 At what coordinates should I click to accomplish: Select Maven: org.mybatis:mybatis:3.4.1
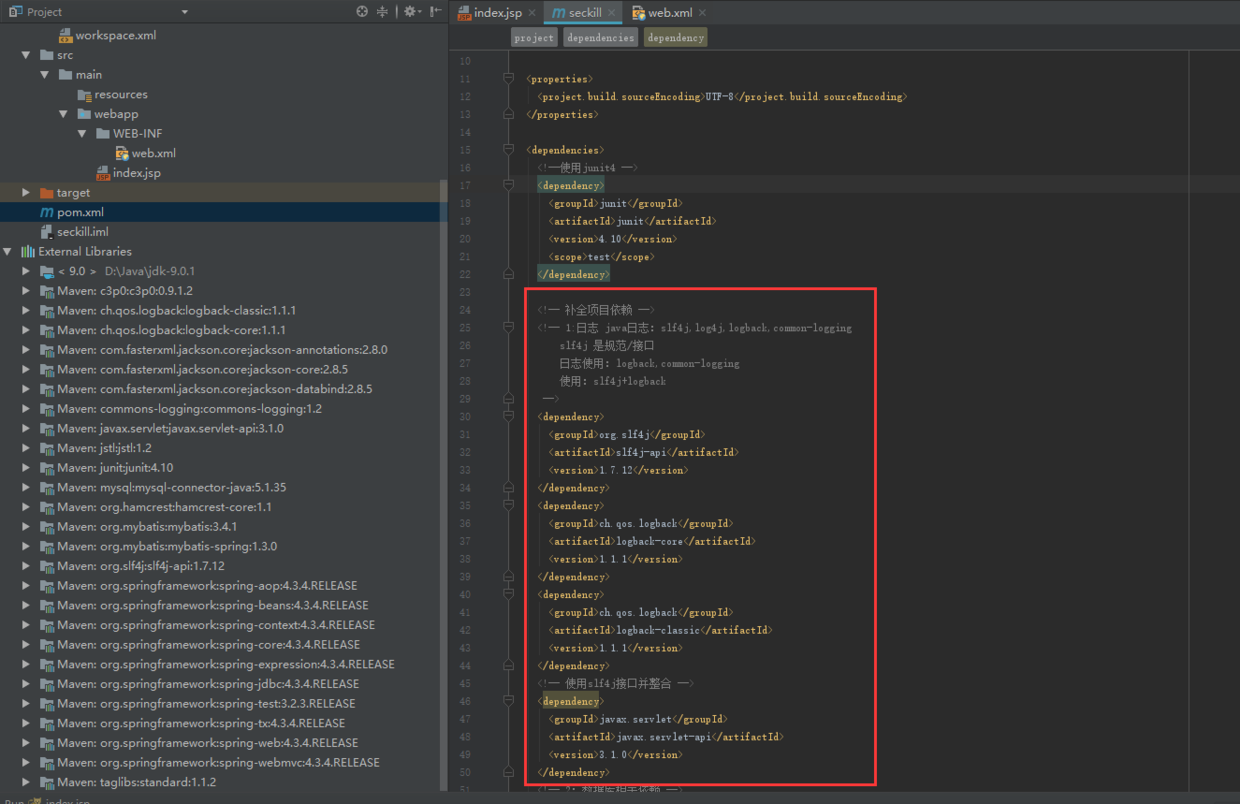147,527
